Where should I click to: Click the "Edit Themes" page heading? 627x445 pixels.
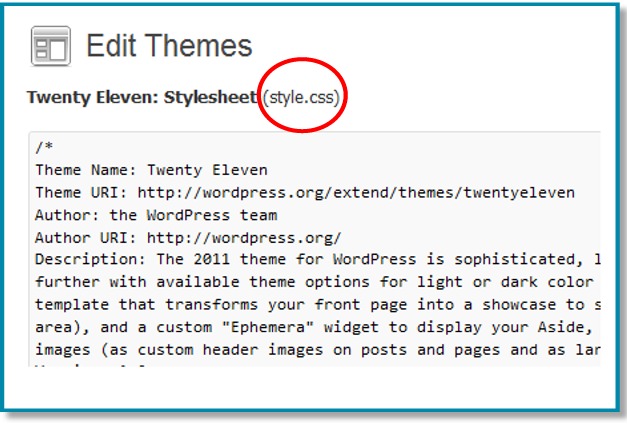[169, 46]
